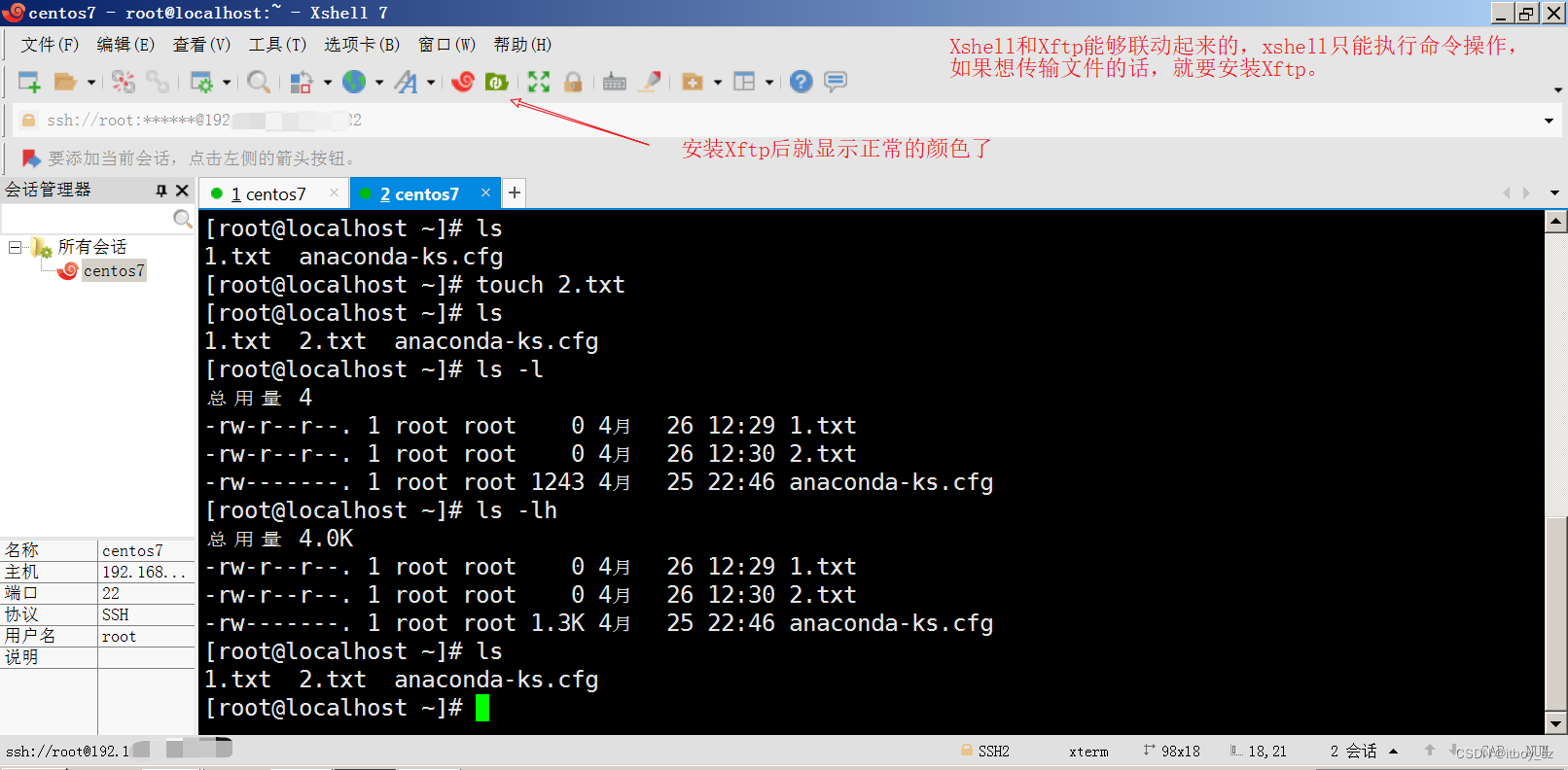Open the 文件(F) menu

[x=50, y=45]
